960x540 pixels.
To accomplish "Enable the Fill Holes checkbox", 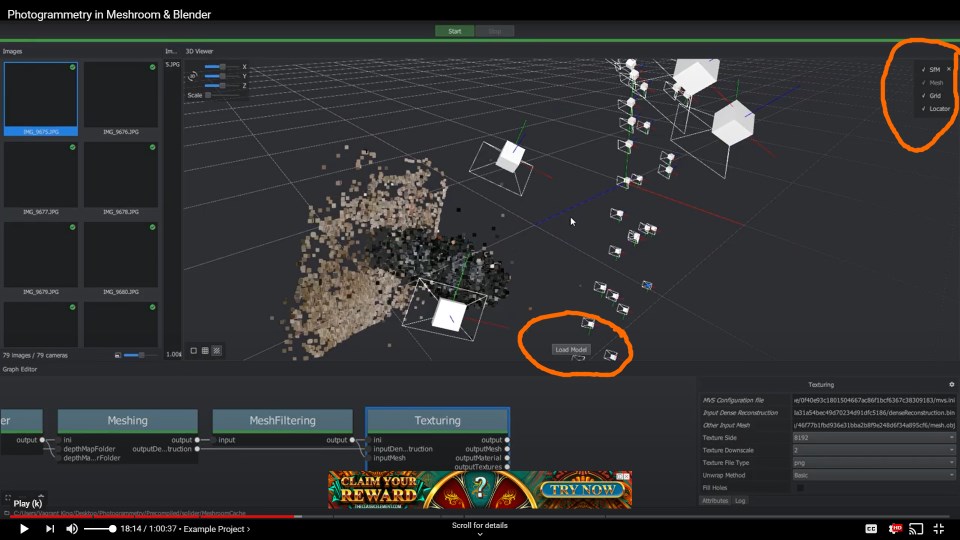I will 800,488.
